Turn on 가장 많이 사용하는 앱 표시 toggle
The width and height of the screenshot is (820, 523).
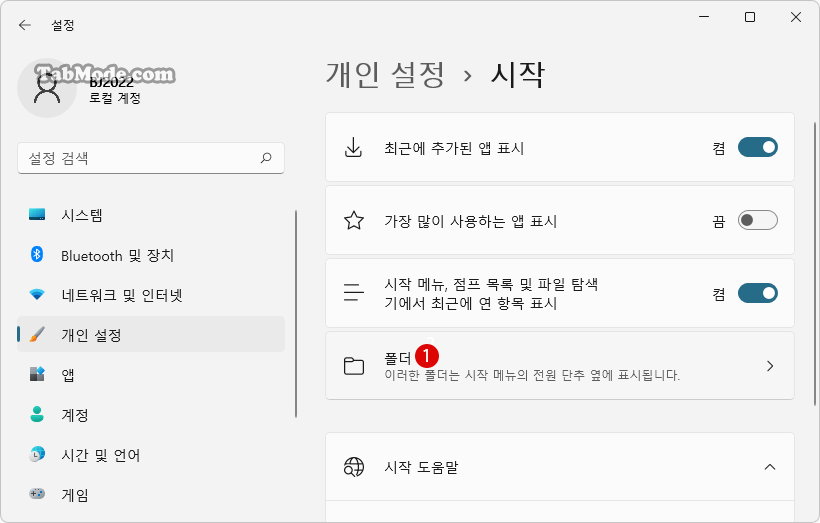(758, 220)
